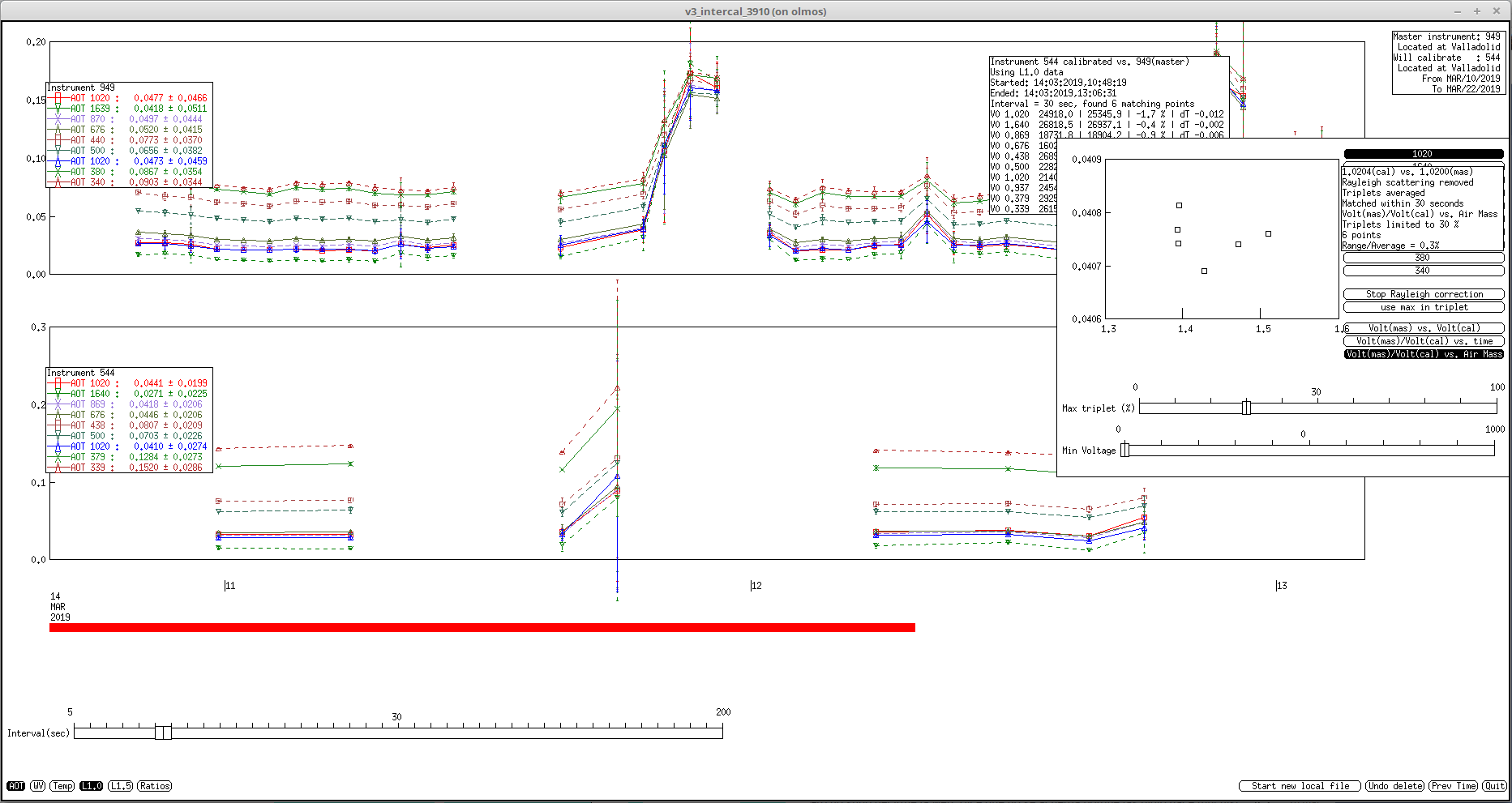This screenshot has width=1512, height=803.
Task: Click Instrument 949 legend entry AOT 440
Action: (130, 140)
